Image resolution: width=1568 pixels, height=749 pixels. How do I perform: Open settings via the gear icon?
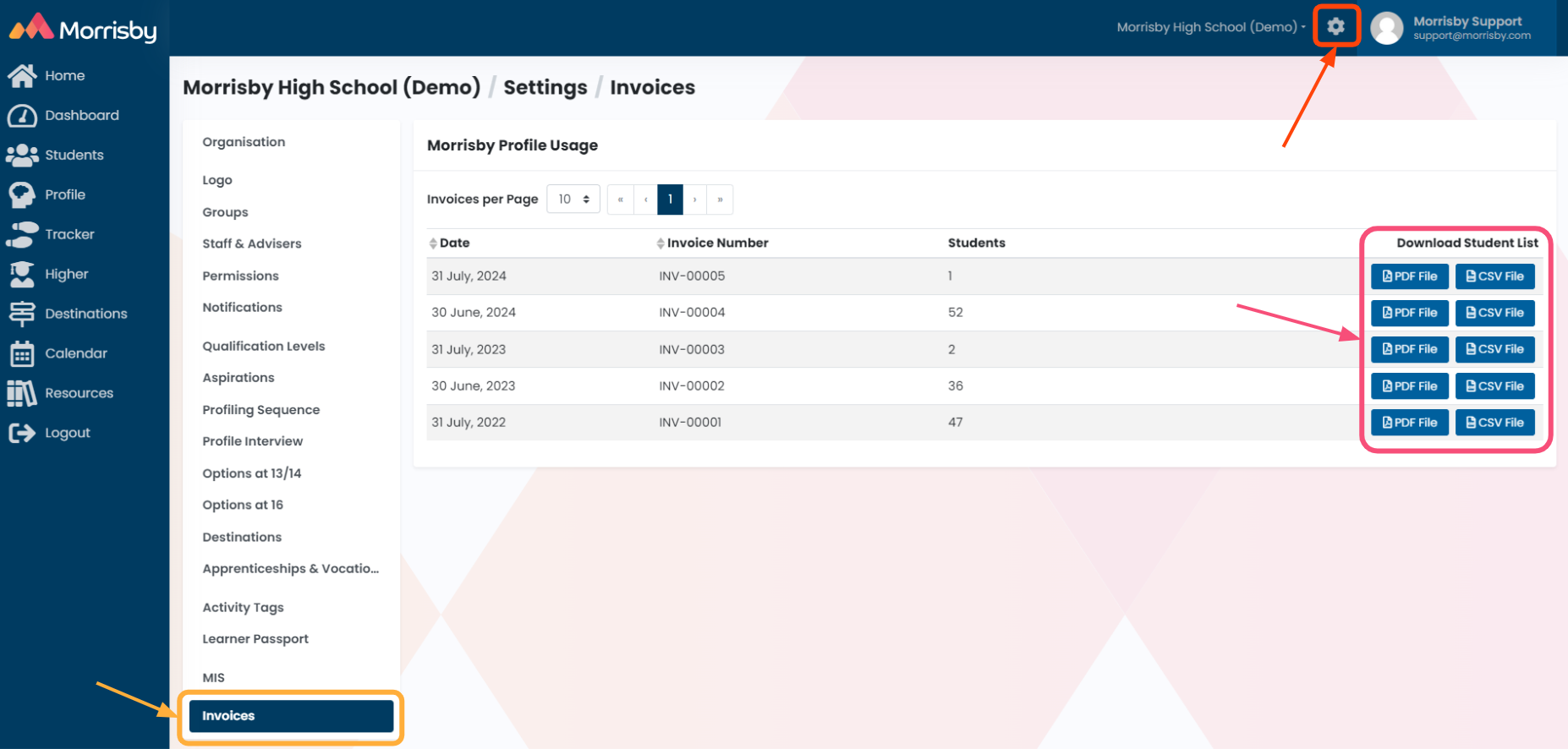click(x=1335, y=26)
